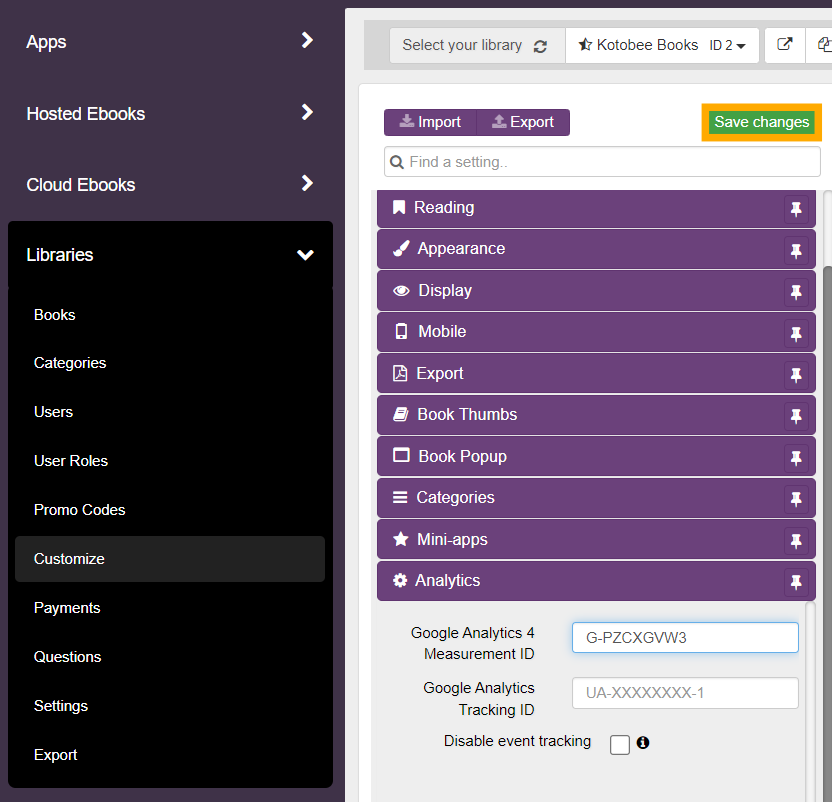Pin the Mini-apps section
The width and height of the screenshot is (832, 802).
click(796, 541)
